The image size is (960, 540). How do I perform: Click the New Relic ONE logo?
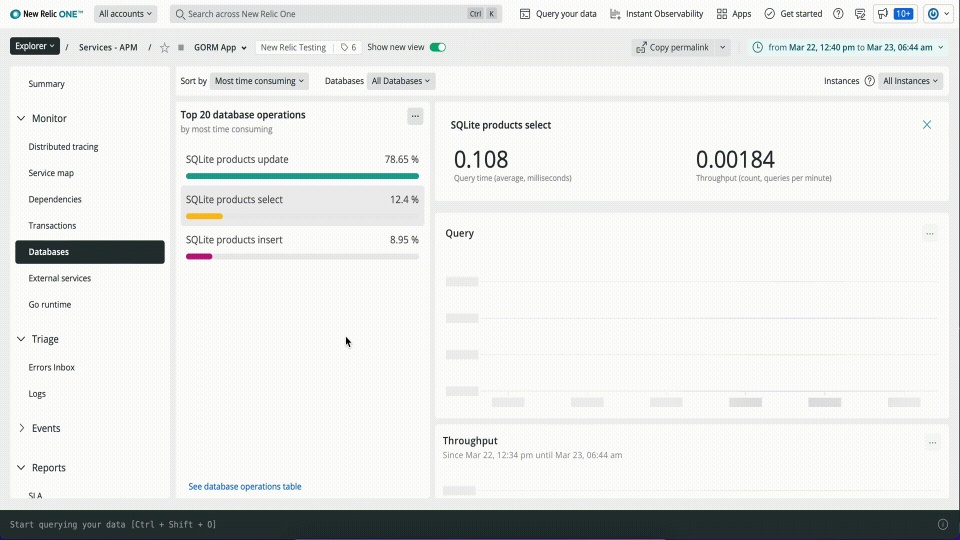coord(47,13)
